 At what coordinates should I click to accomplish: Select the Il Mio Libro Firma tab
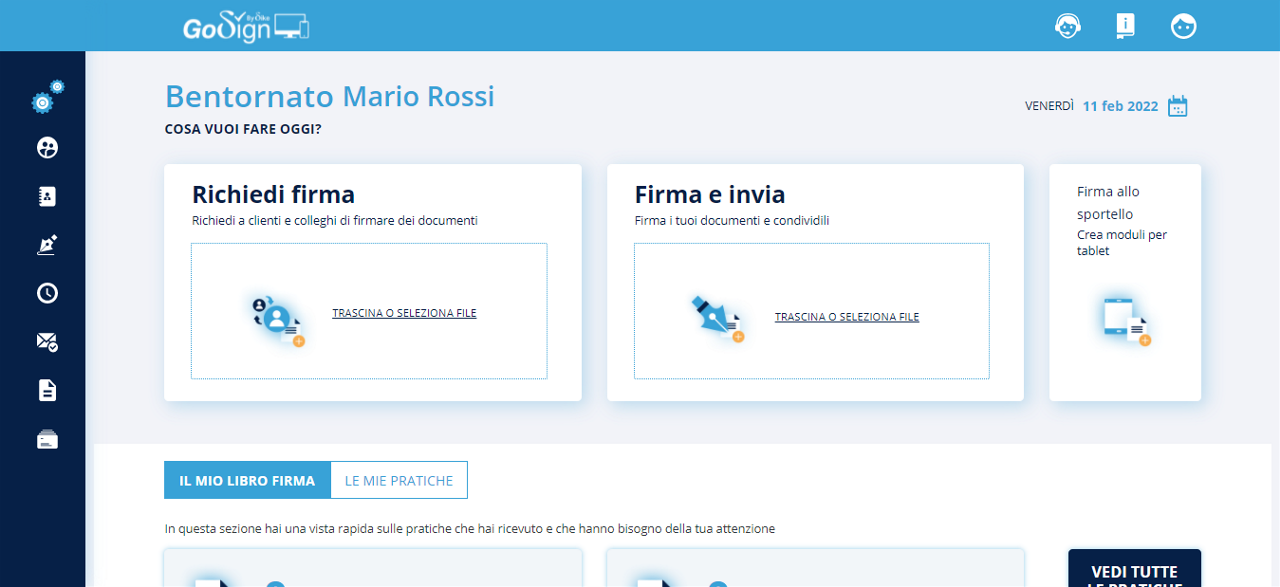tap(247, 480)
